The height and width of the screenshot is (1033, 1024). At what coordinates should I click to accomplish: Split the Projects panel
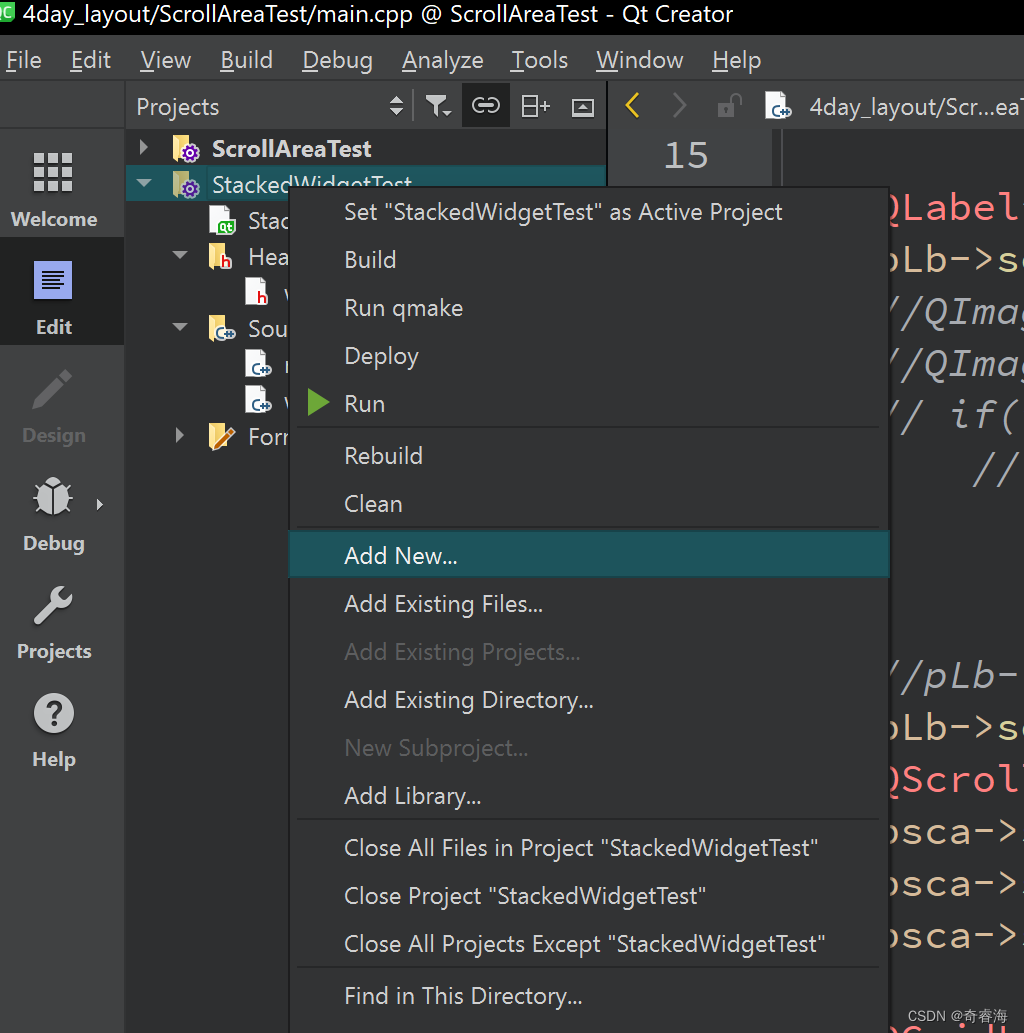click(535, 106)
